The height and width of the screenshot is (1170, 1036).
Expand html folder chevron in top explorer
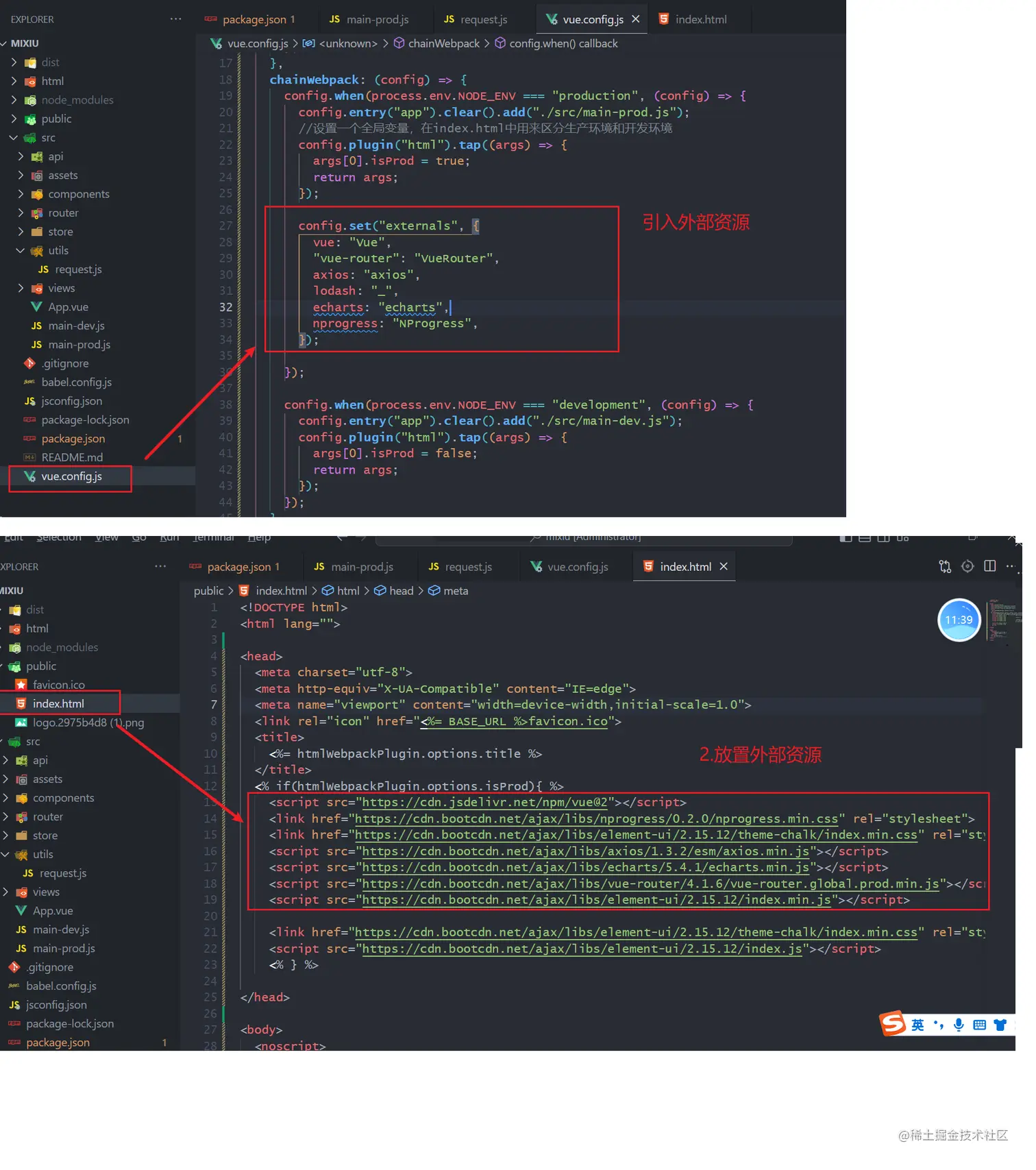pos(14,81)
